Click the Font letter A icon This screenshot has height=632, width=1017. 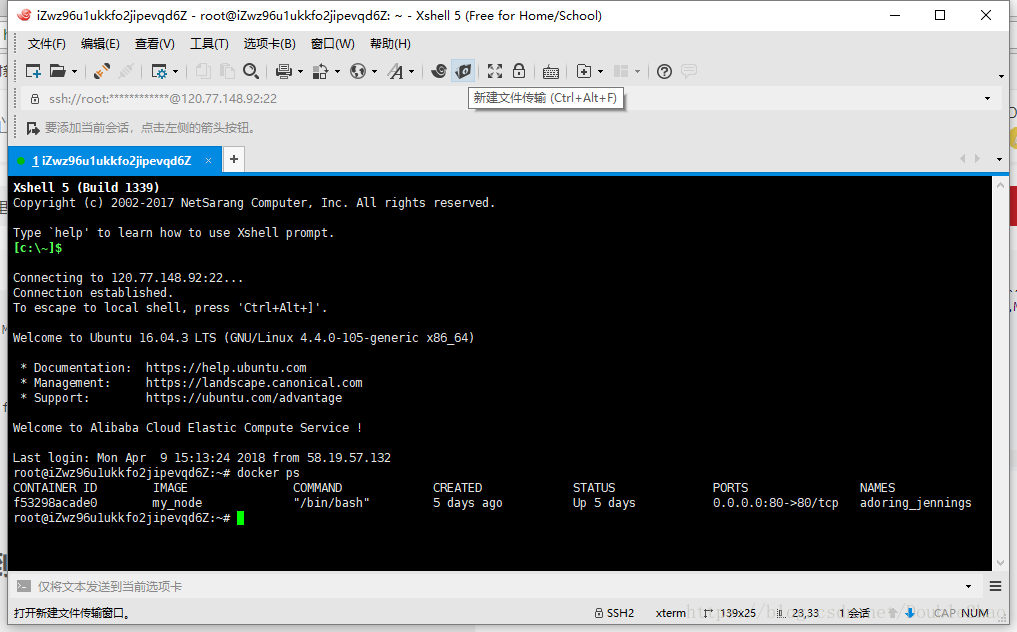[395, 71]
